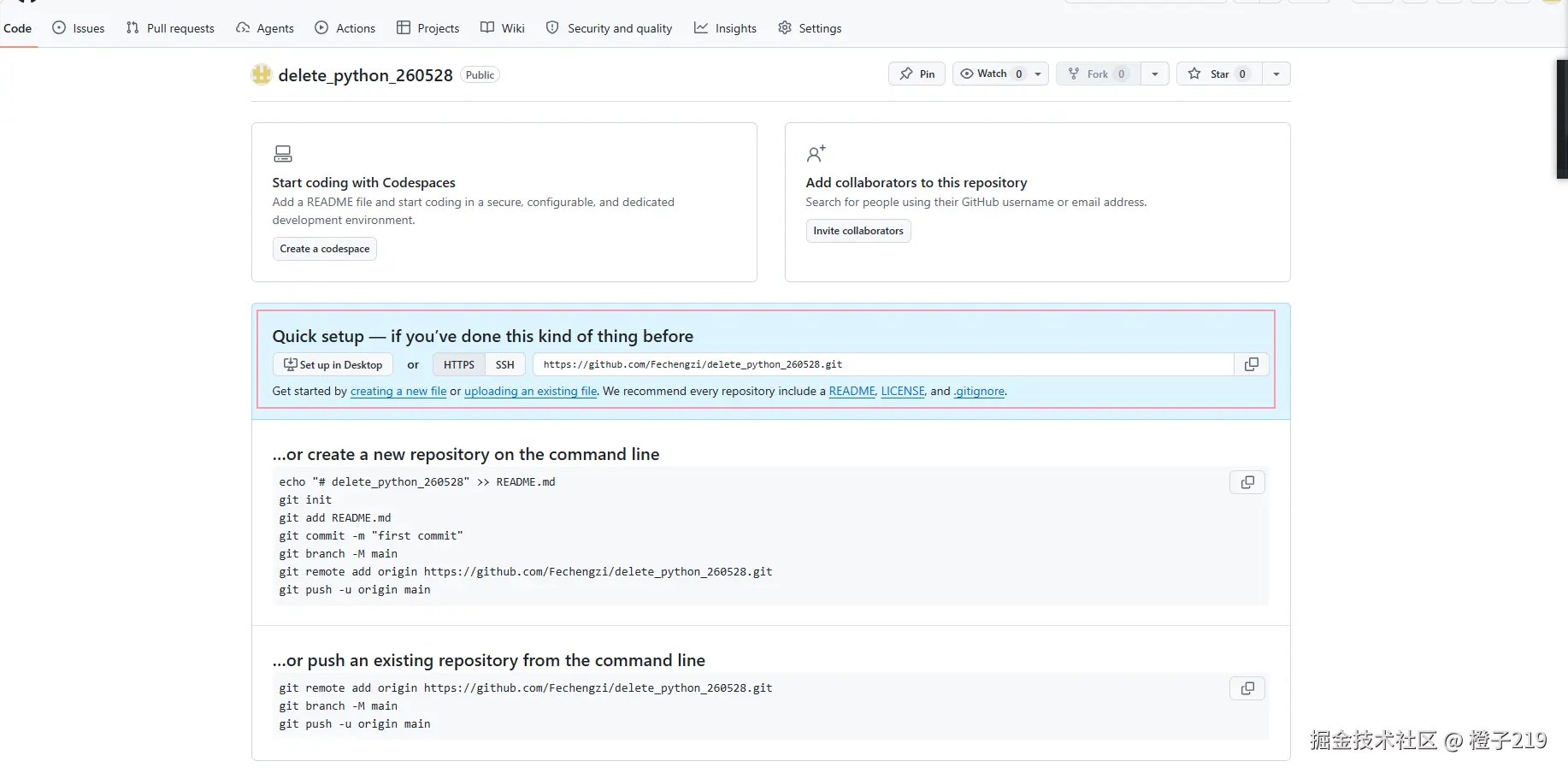Open the Projects tab
The height and width of the screenshot is (773, 1568).
428,28
